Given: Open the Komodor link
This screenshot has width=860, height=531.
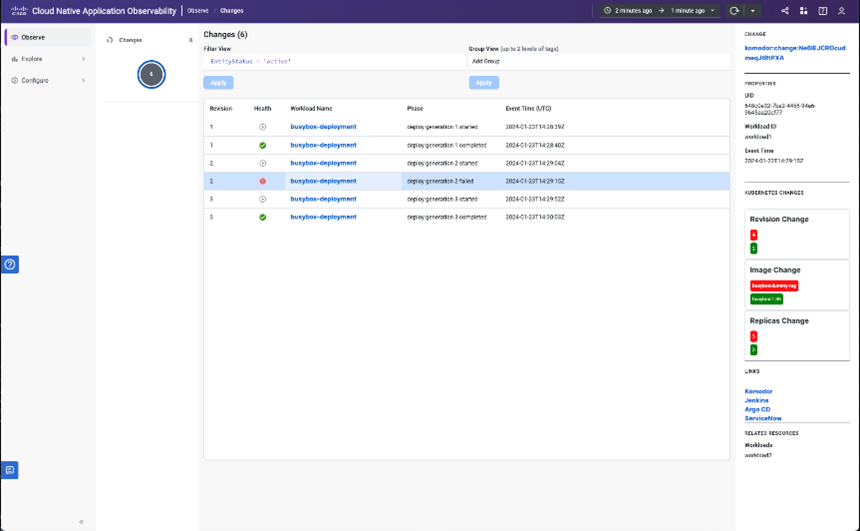Looking at the screenshot, I should (x=758, y=391).
